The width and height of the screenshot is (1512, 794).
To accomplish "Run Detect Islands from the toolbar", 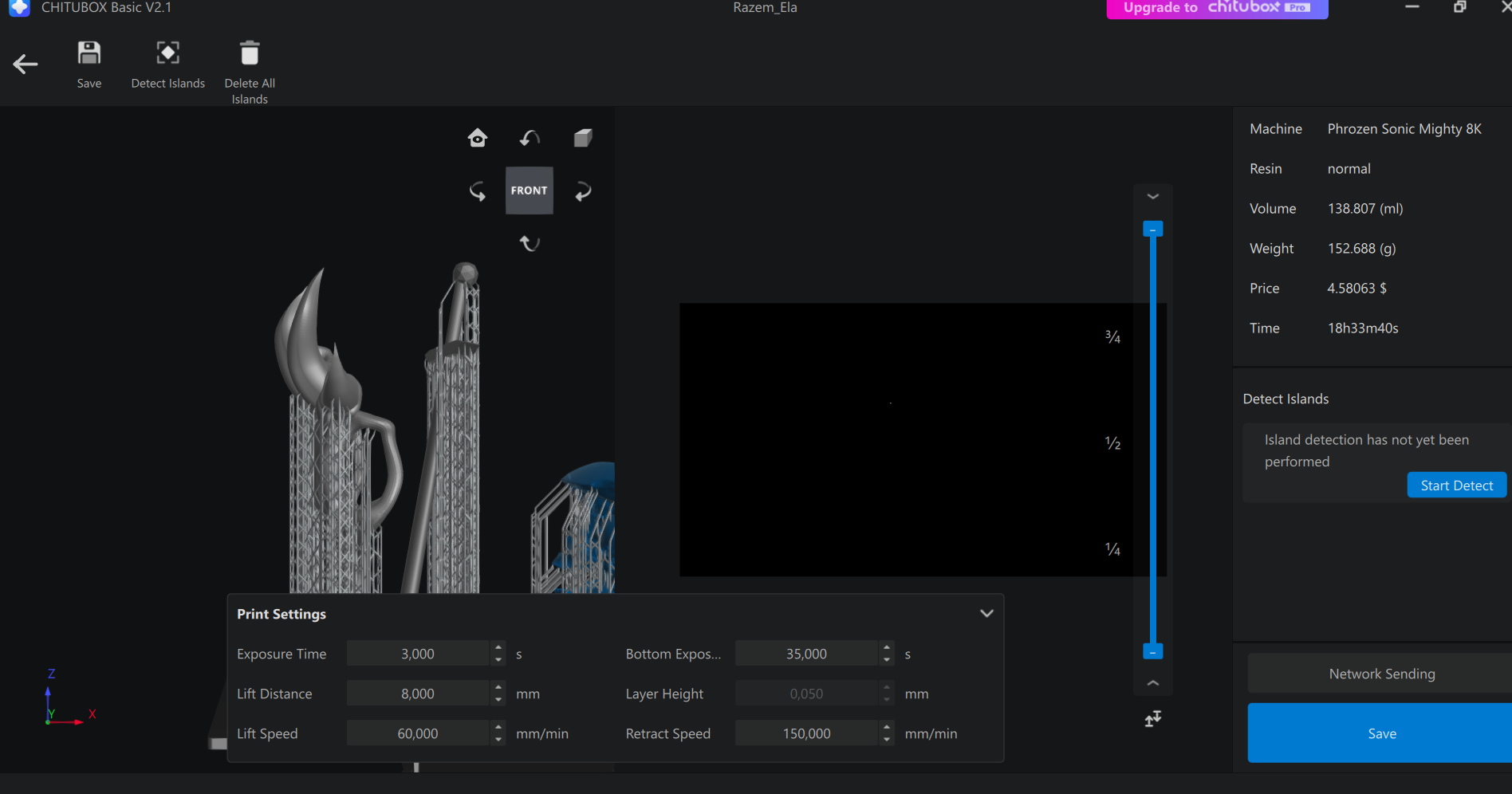I will tap(167, 53).
